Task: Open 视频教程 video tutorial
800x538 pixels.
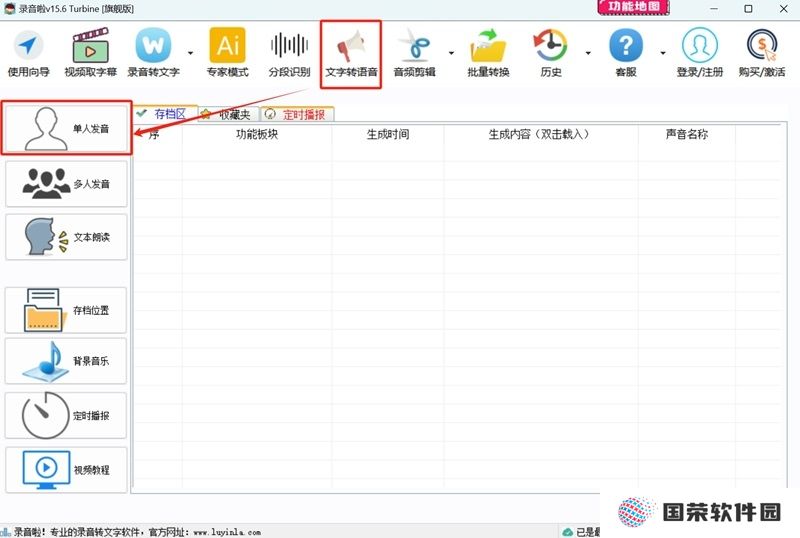Action: click(x=66, y=470)
